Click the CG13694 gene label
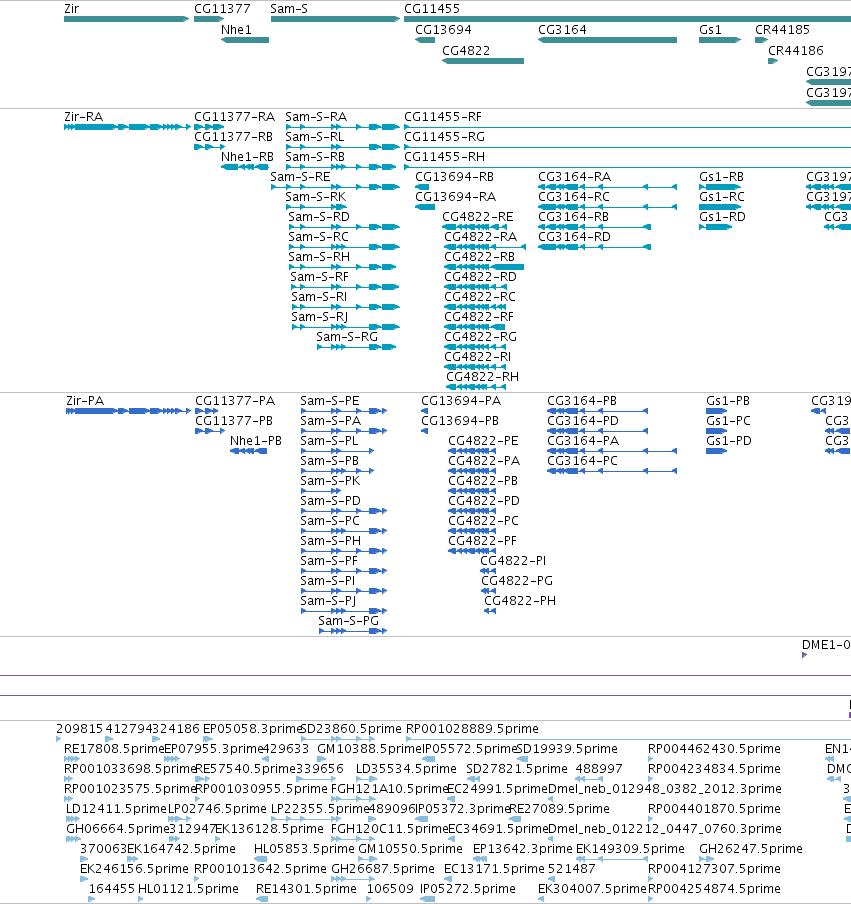The width and height of the screenshot is (851, 904). (x=443, y=29)
